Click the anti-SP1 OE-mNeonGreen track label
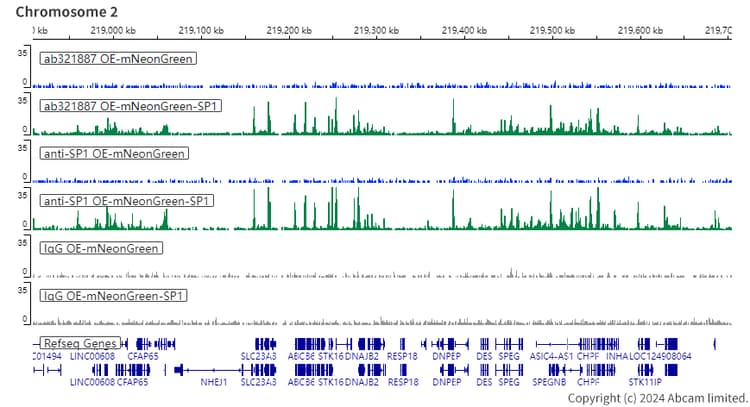This screenshot has height=407, width=750. 114,154
